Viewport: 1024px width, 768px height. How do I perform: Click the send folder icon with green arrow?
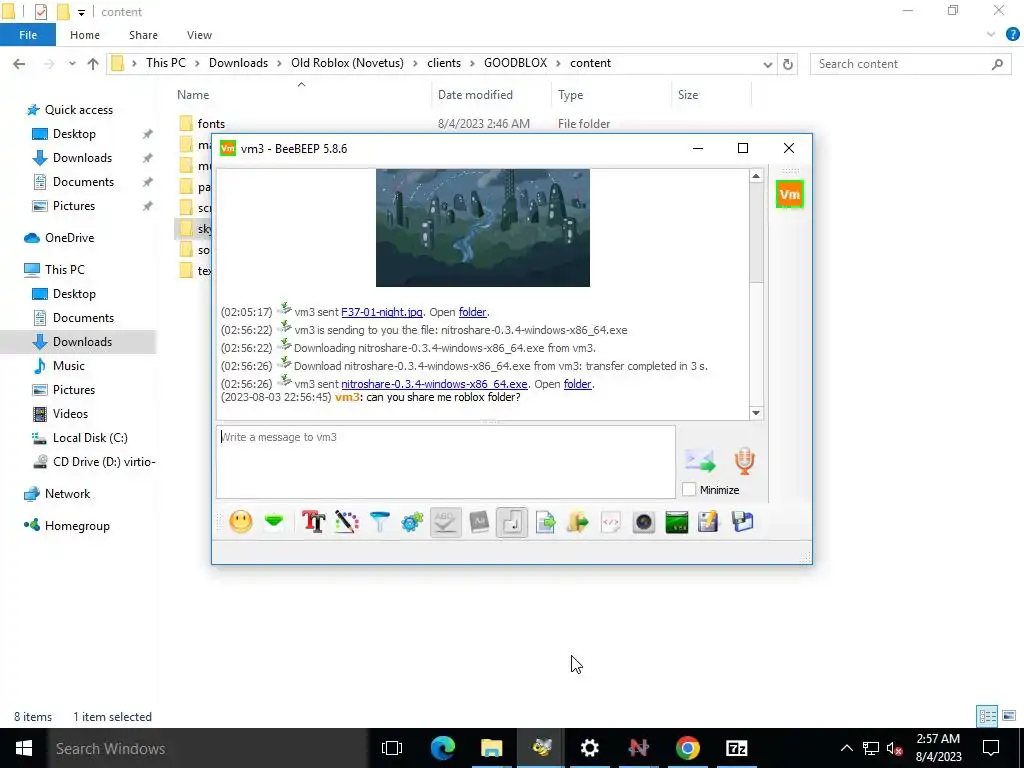[x=578, y=522]
